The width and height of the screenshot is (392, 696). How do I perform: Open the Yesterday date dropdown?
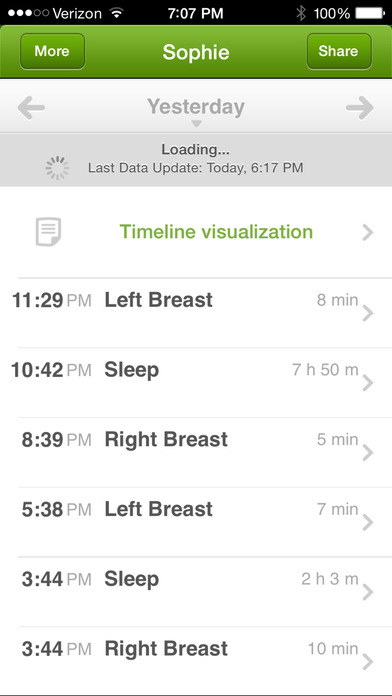tap(196, 110)
